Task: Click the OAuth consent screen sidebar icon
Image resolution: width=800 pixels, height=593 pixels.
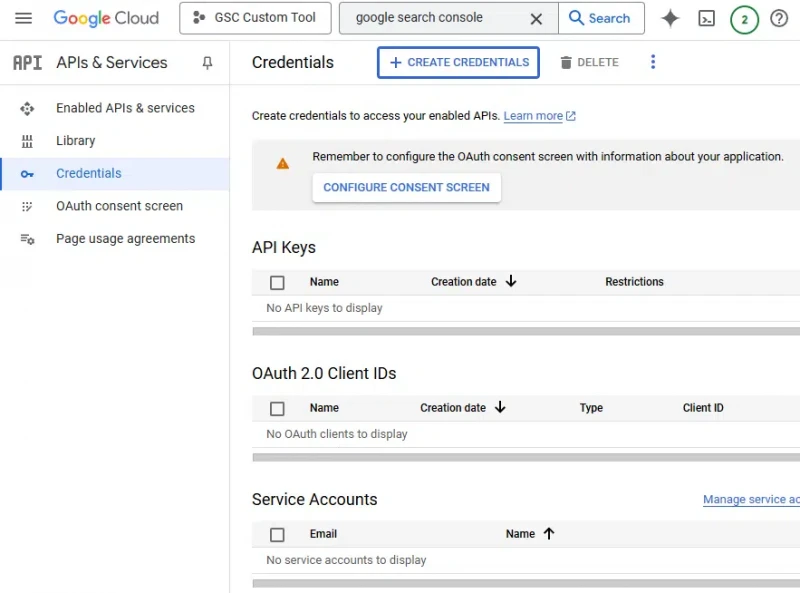Action: click(27, 207)
